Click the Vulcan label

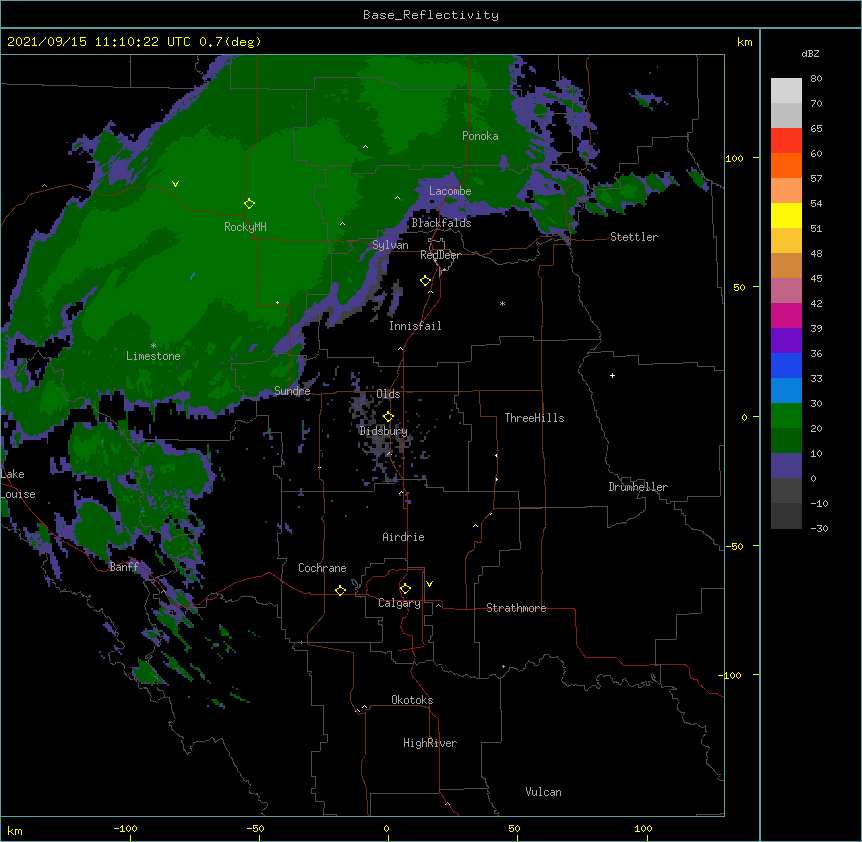pyautogui.click(x=543, y=792)
